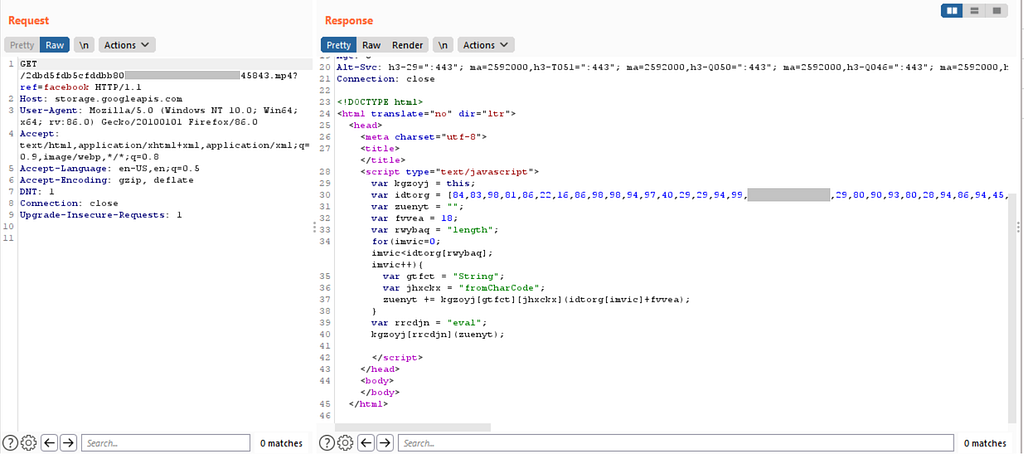Click the GET request method text
This screenshot has width=1024, height=456.
[28, 64]
